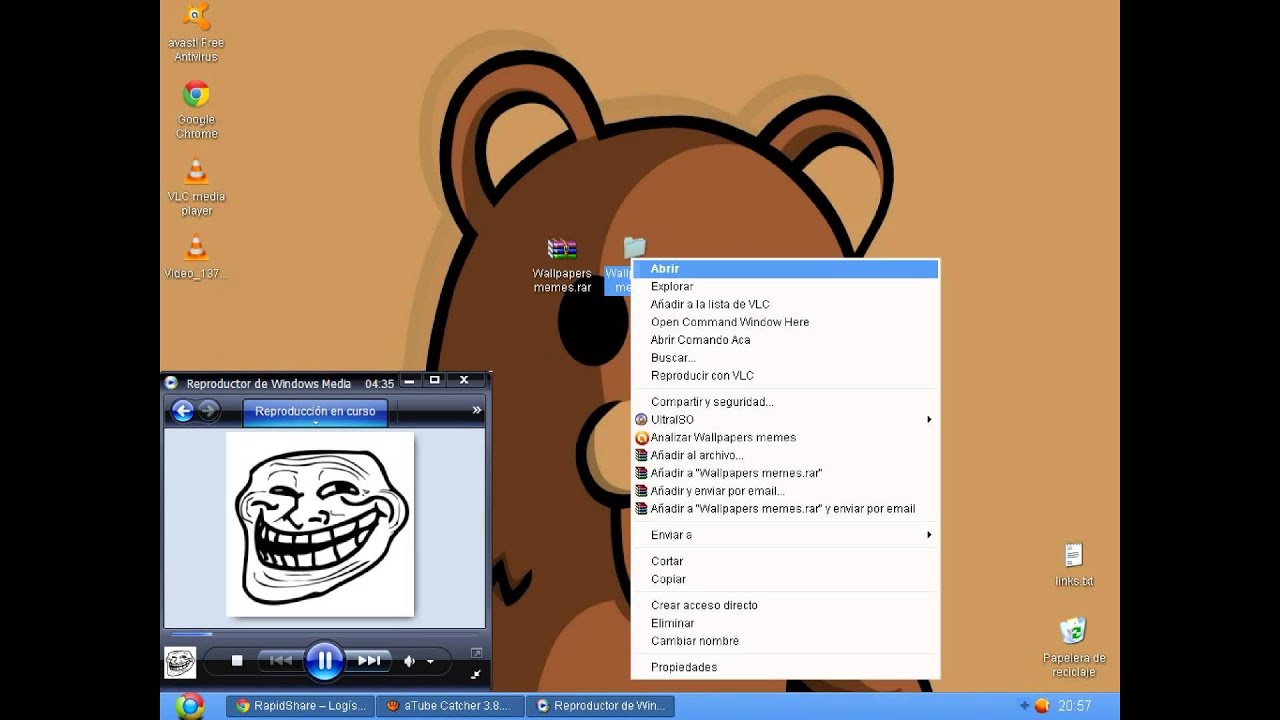Choose Cambiar nombre from the context menu

pos(785,643)
